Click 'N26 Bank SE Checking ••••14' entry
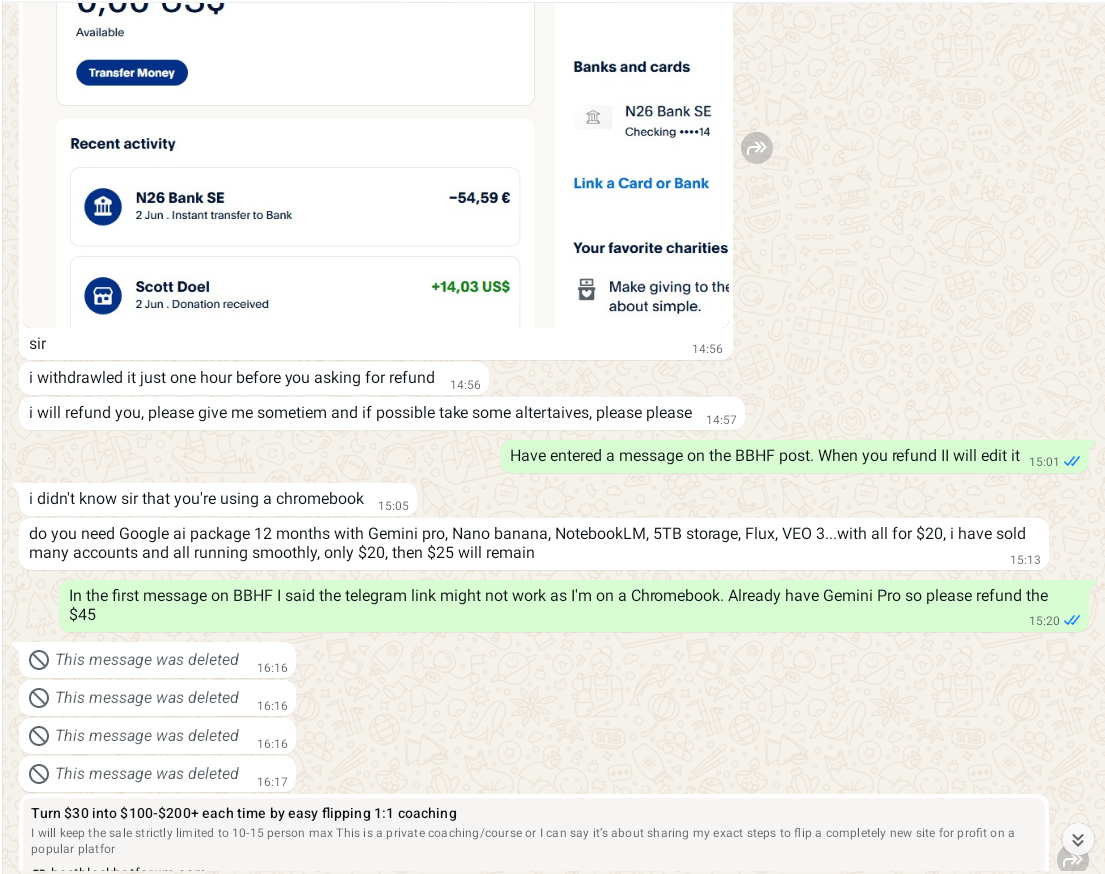1105x874 pixels. [x=643, y=121]
